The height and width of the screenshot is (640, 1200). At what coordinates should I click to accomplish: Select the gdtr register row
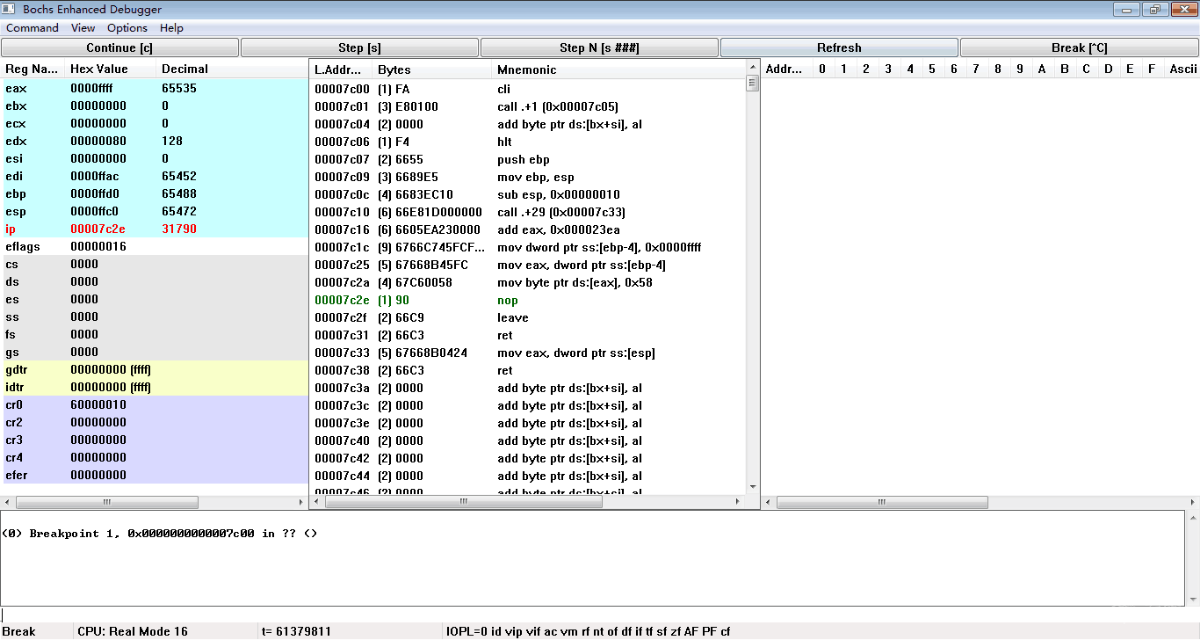pos(154,370)
